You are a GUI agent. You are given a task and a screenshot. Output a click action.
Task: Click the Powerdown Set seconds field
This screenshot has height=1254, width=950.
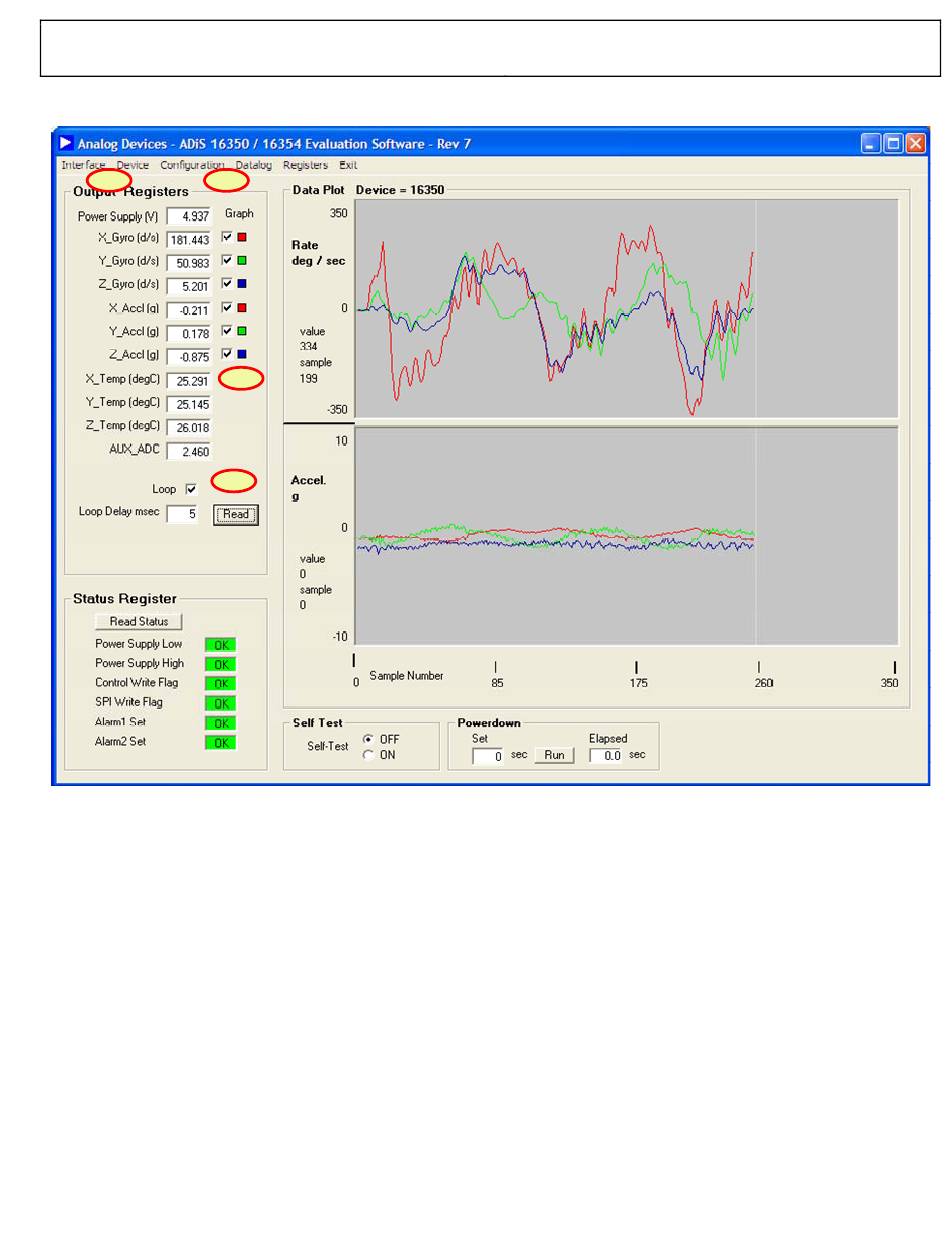pyautogui.click(x=488, y=756)
